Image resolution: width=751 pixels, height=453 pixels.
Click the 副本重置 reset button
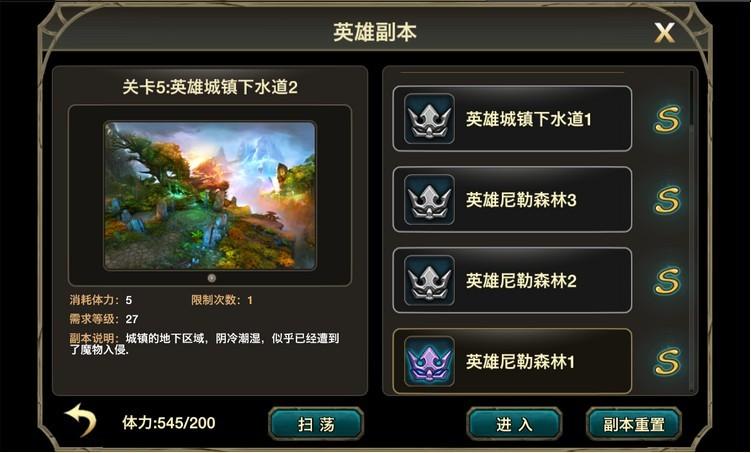634,424
